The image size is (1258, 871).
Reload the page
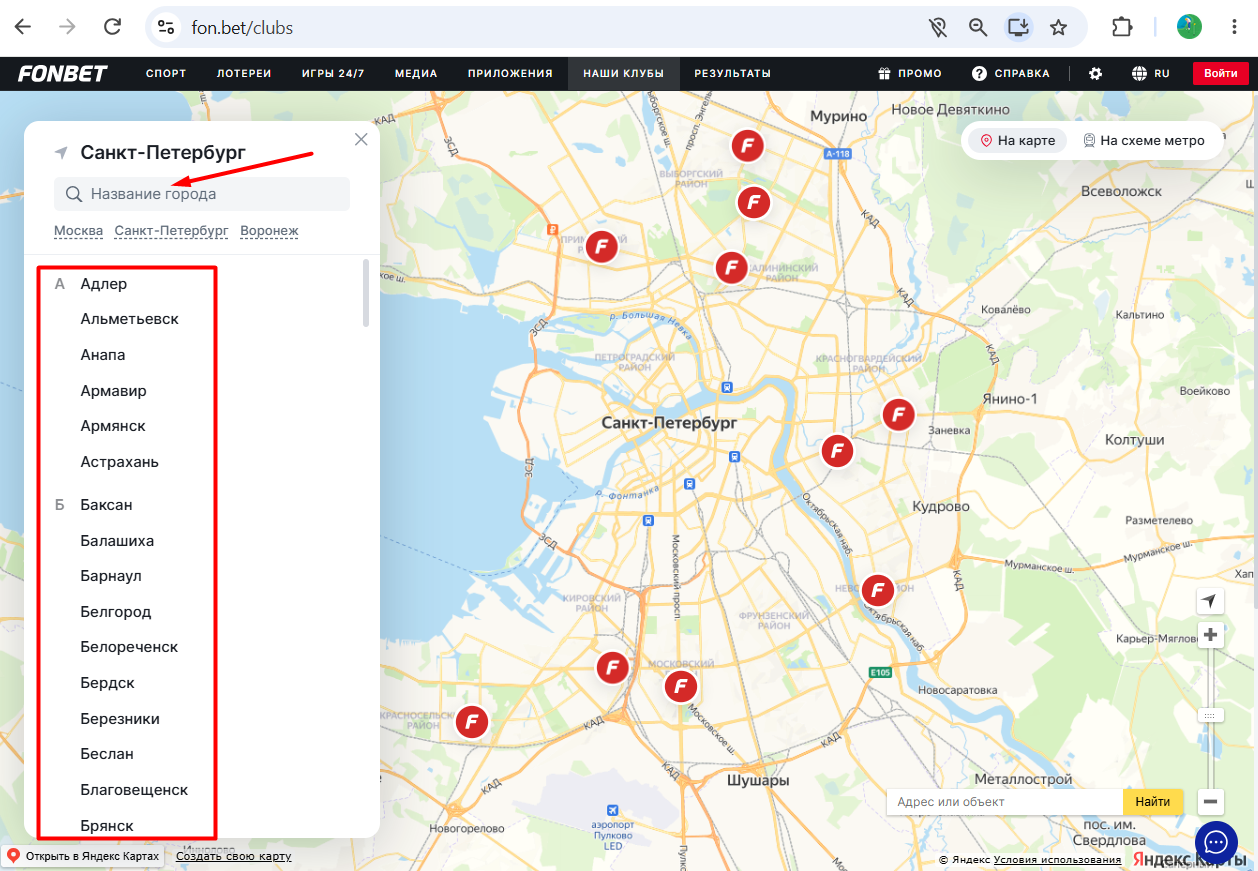pyautogui.click(x=113, y=27)
